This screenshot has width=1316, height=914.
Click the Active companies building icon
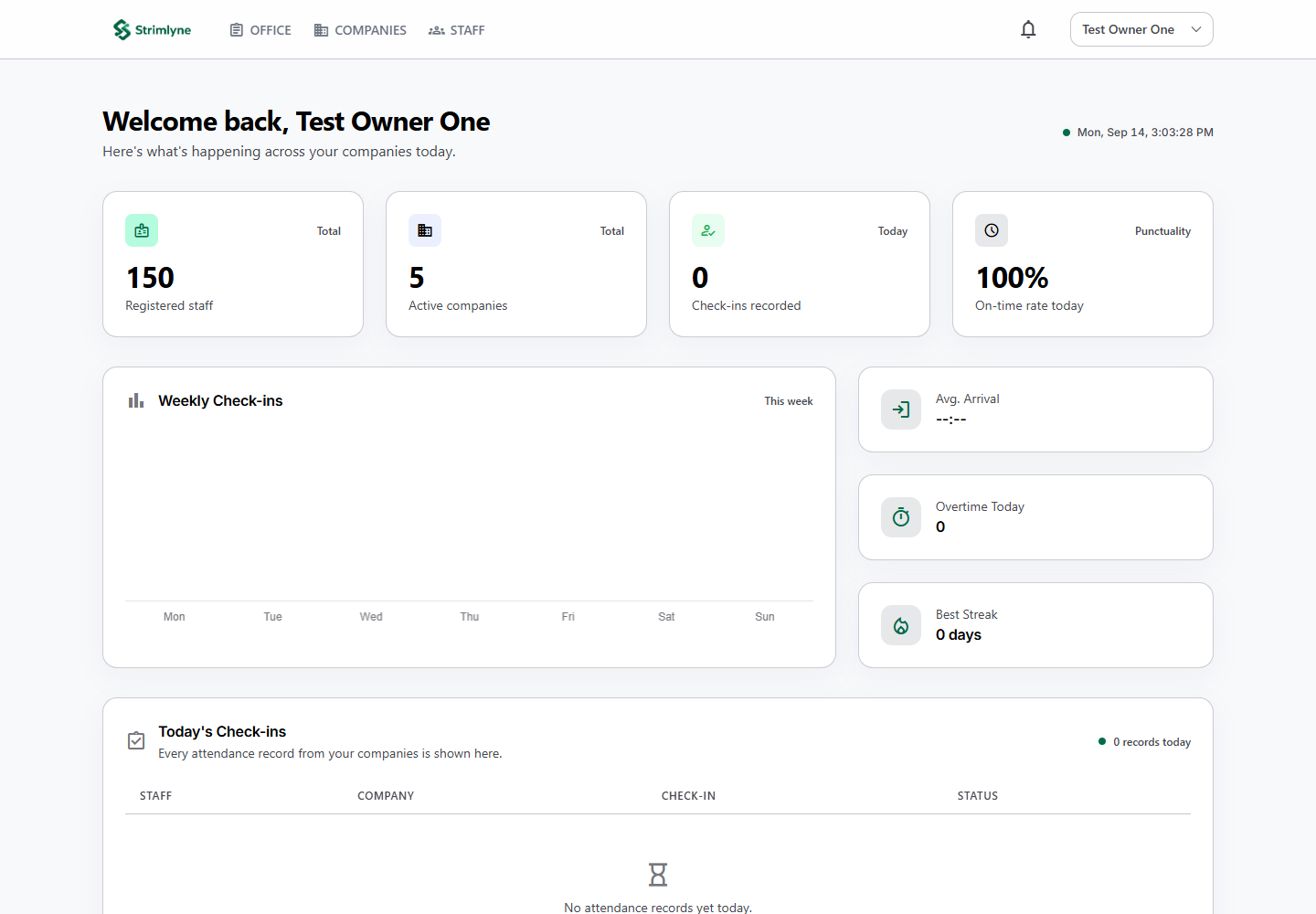point(425,230)
